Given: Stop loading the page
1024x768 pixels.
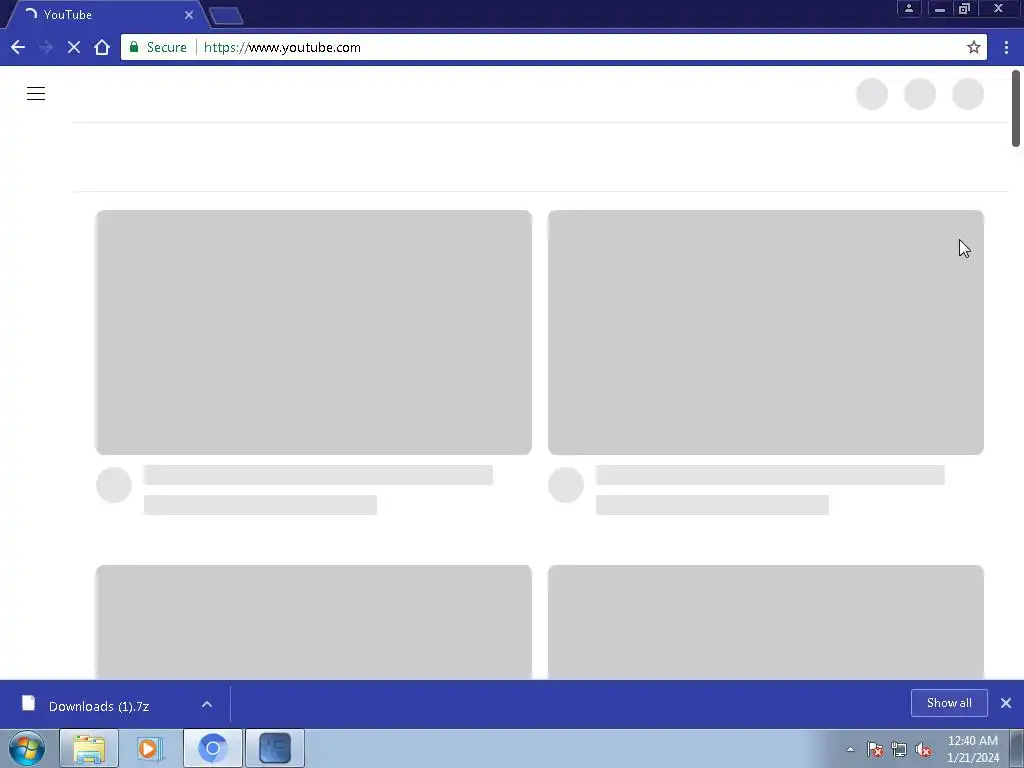Looking at the screenshot, I should point(74,47).
